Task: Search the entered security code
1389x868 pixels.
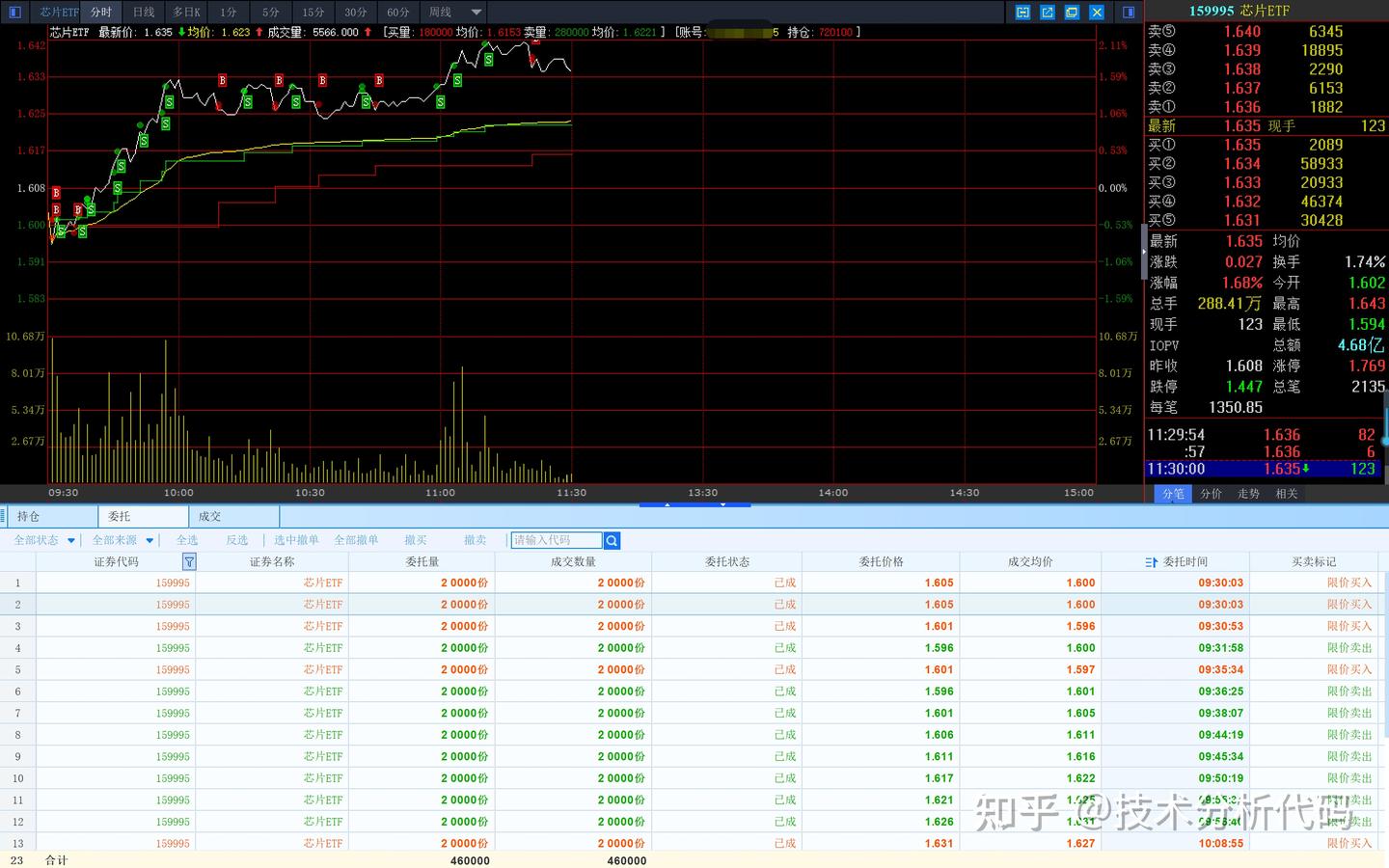Action: [x=612, y=541]
